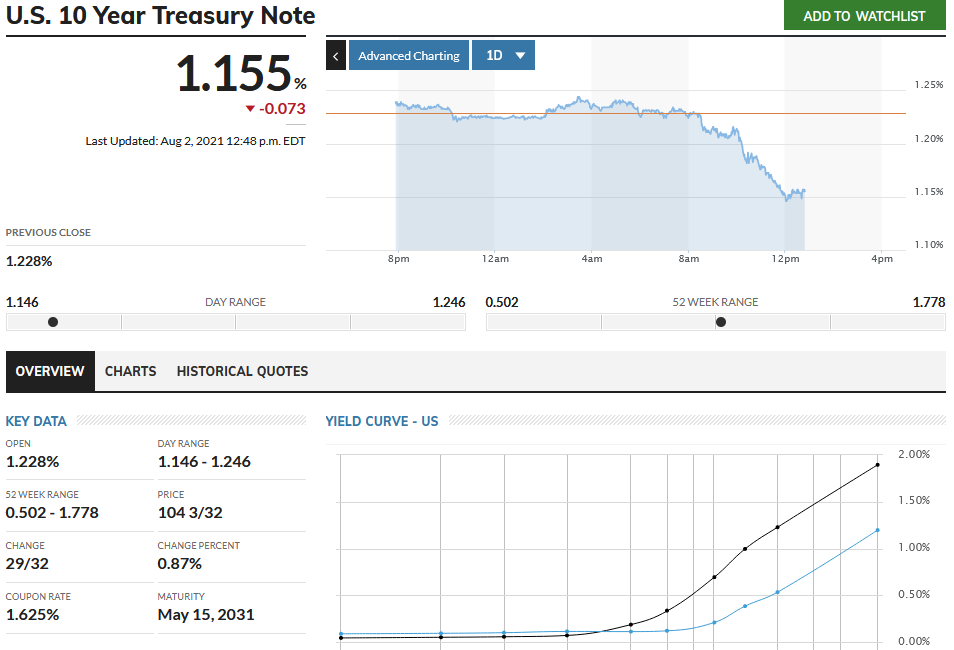
Task: Click the 1.246 high beside the Day Range bar
Action: click(449, 302)
